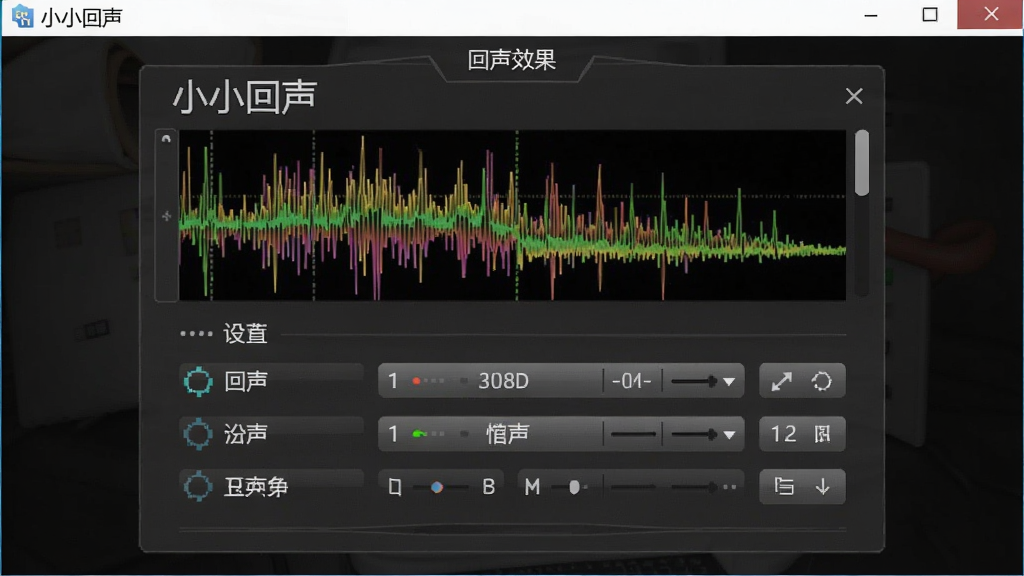Image resolution: width=1024 pixels, height=576 pixels.
Task: Click the green indicator in the 浴声 row
Action: 419,434
